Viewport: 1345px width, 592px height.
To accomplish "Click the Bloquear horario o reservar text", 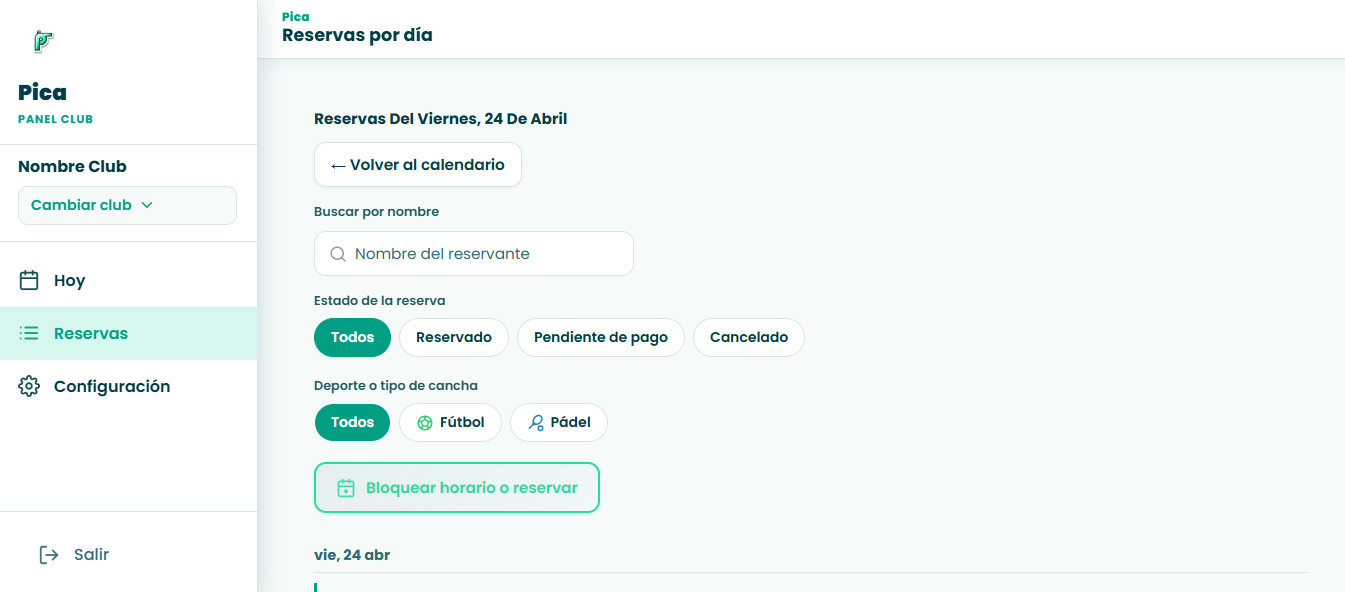I will [472, 488].
